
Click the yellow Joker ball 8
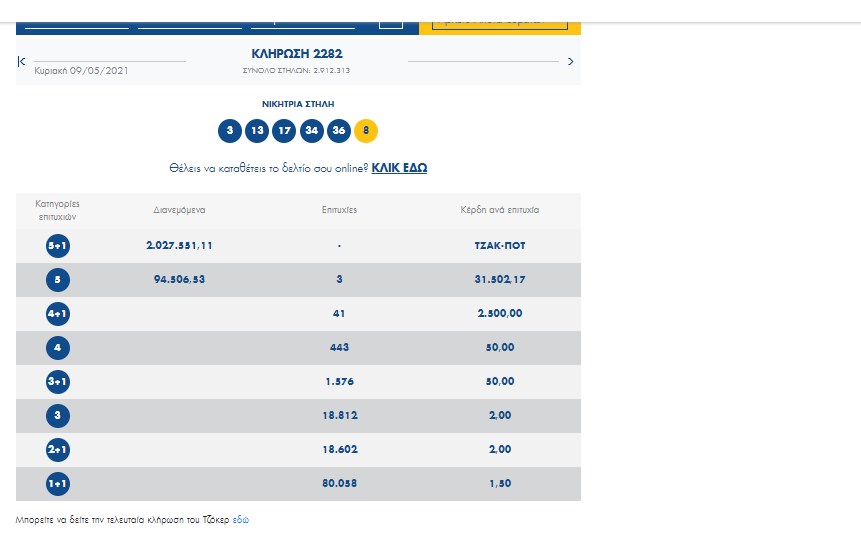[366, 131]
